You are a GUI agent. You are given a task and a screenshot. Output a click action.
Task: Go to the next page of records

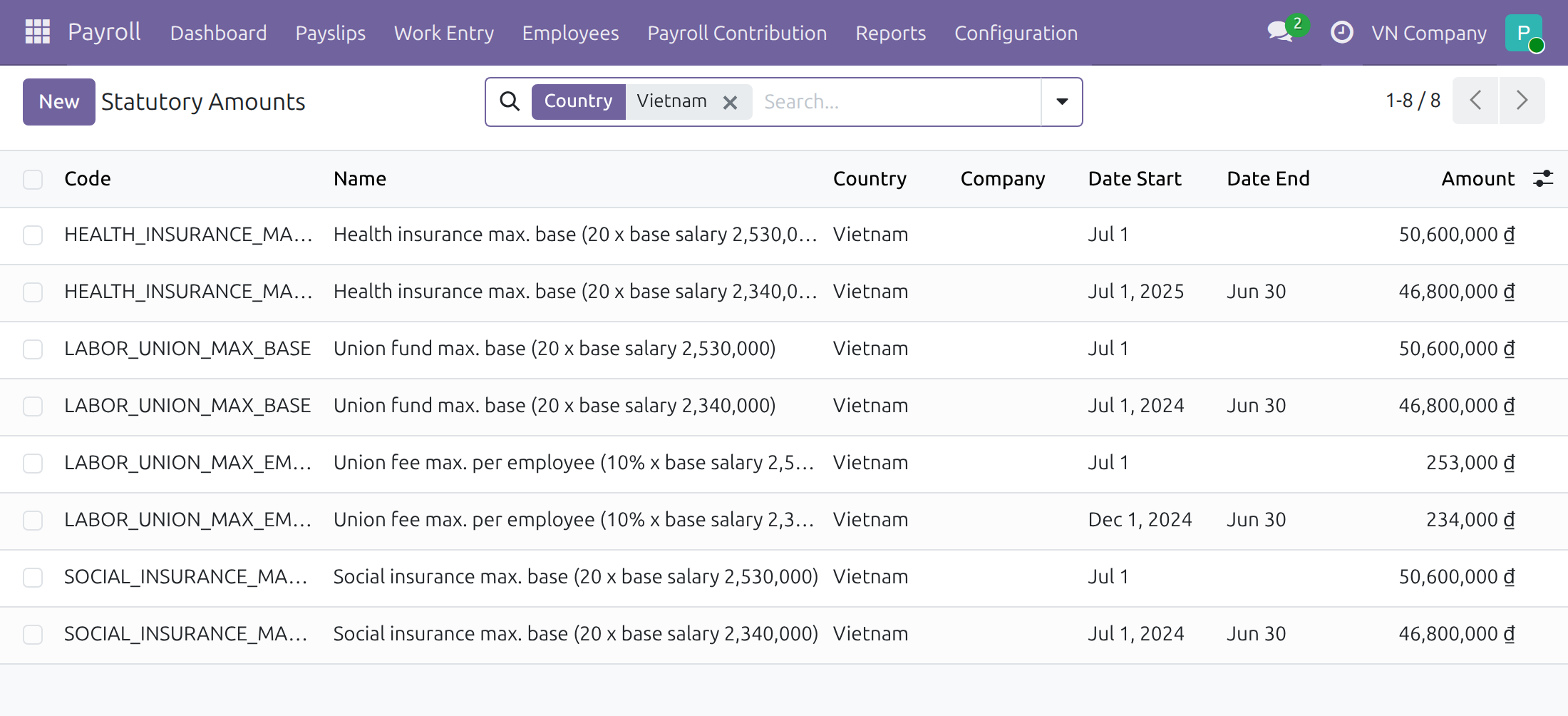click(x=1522, y=101)
